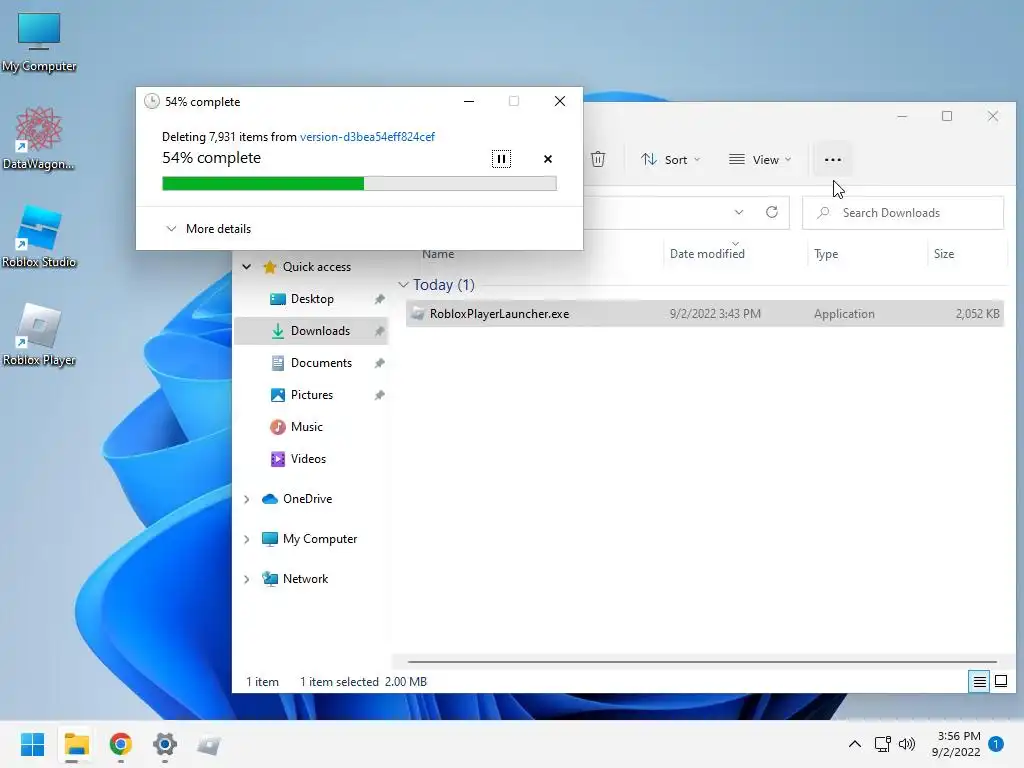The width and height of the screenshot is (1024, 768).
Task: Open the clock and date flyout
Action: point(956,744)
